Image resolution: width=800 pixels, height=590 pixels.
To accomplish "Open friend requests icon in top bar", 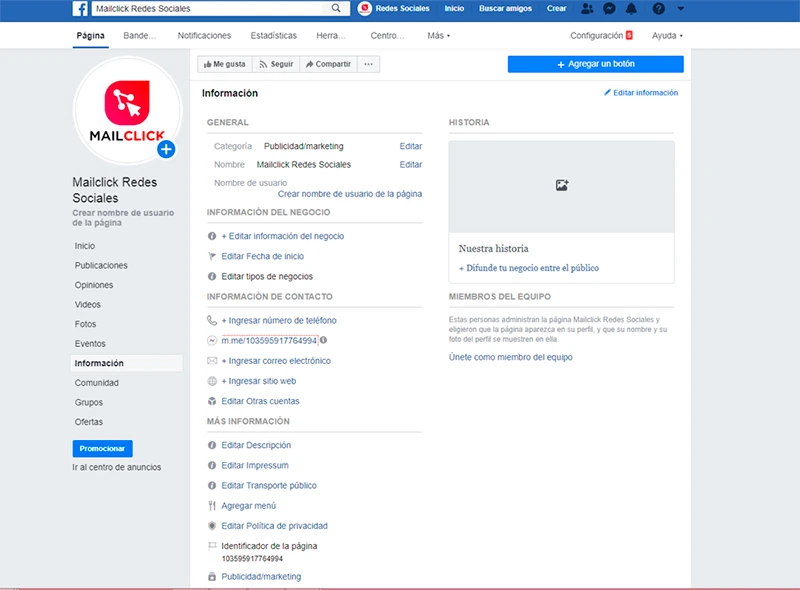I will click(x=586, y=9).
